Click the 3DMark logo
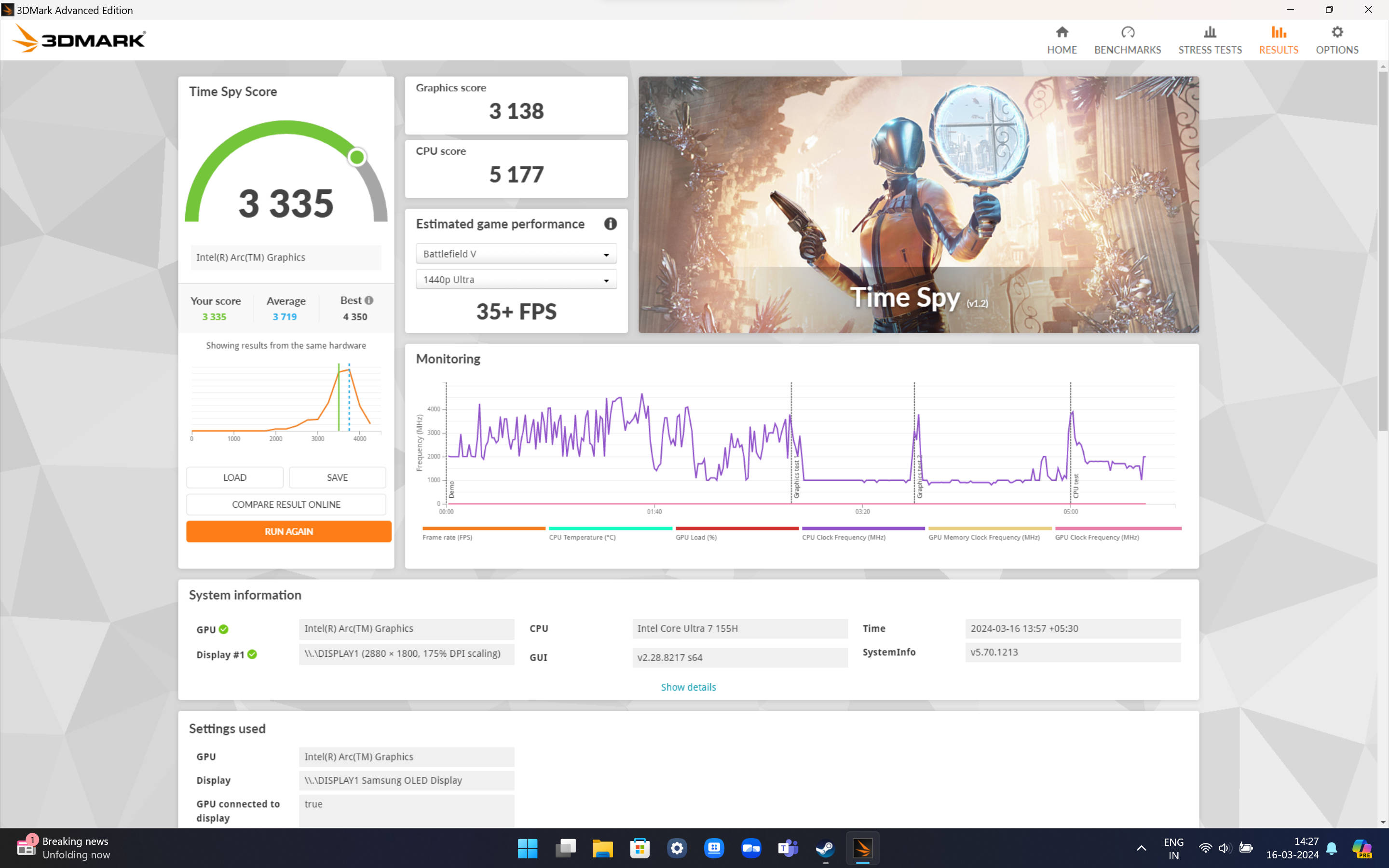Screen dimensions: 1389x868 [x=79, y=39]
